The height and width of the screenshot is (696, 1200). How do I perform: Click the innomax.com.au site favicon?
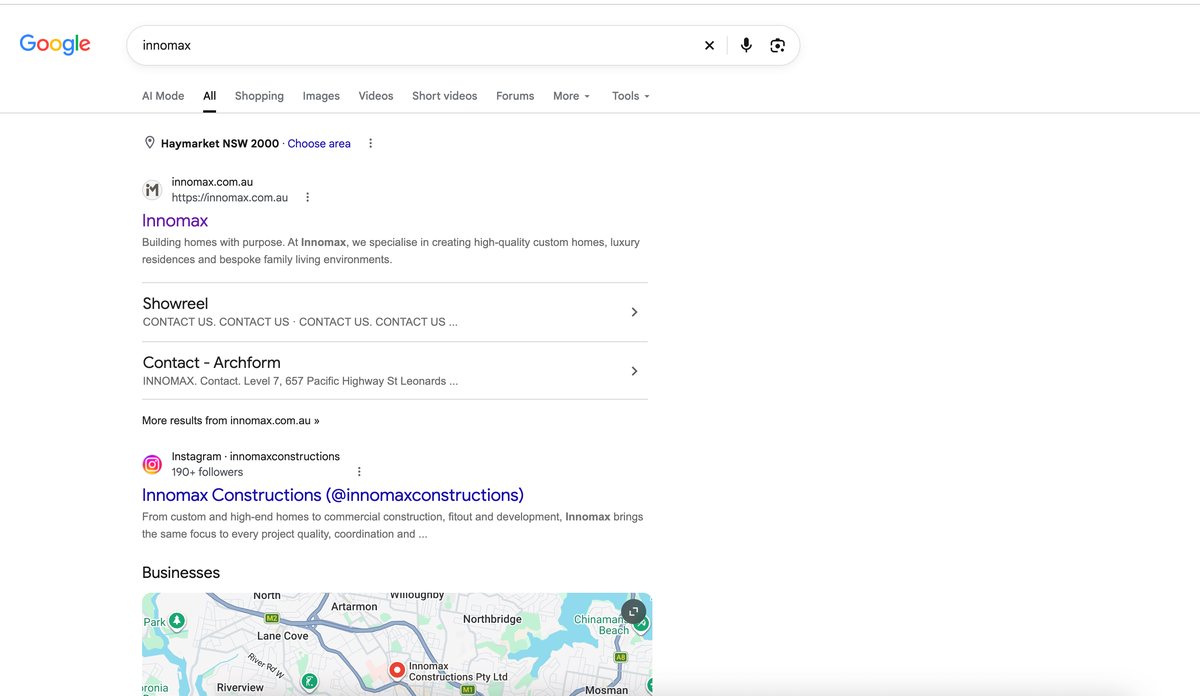[152, 190]
